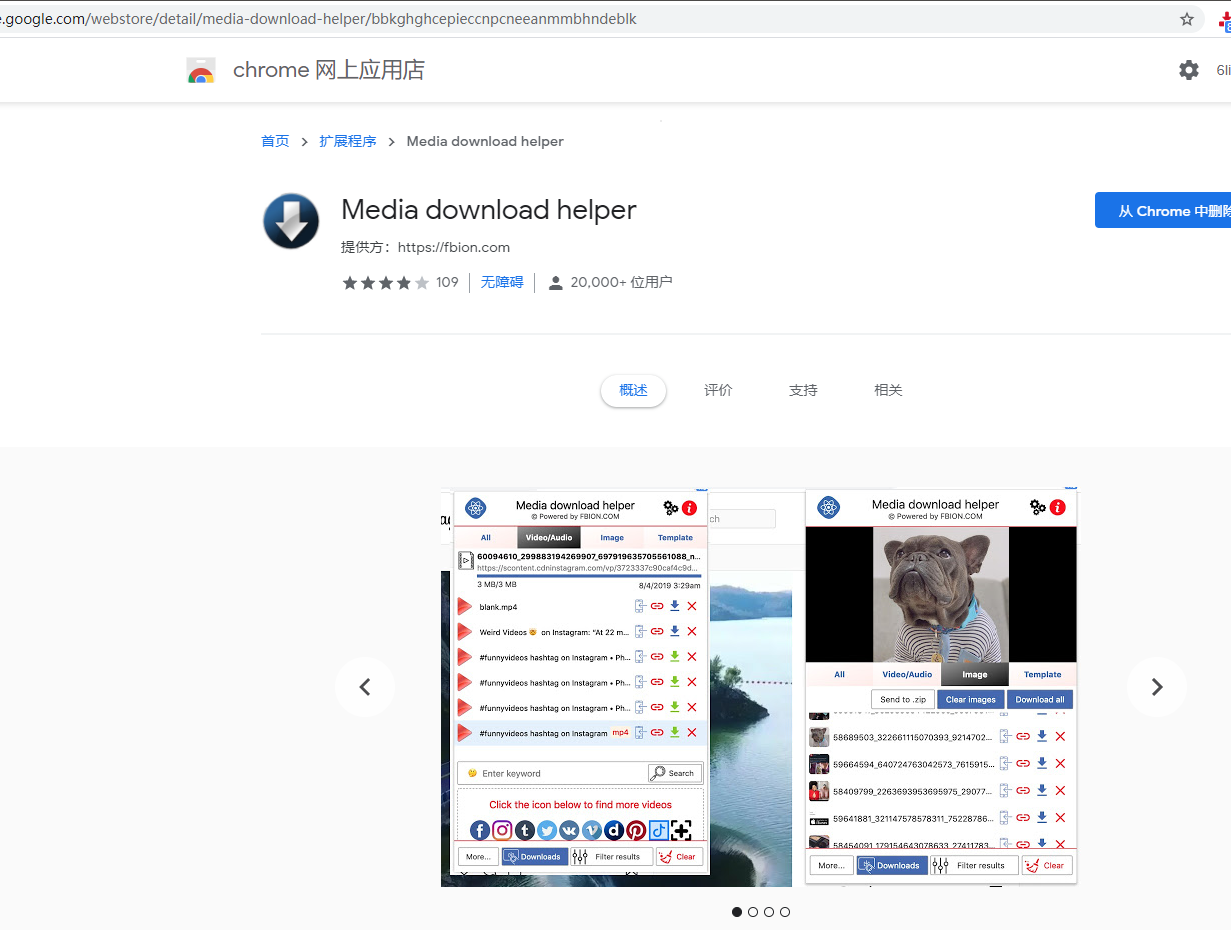Open the 相关 tab
Screen dimensions: 1231x930
tap(888, 390)
